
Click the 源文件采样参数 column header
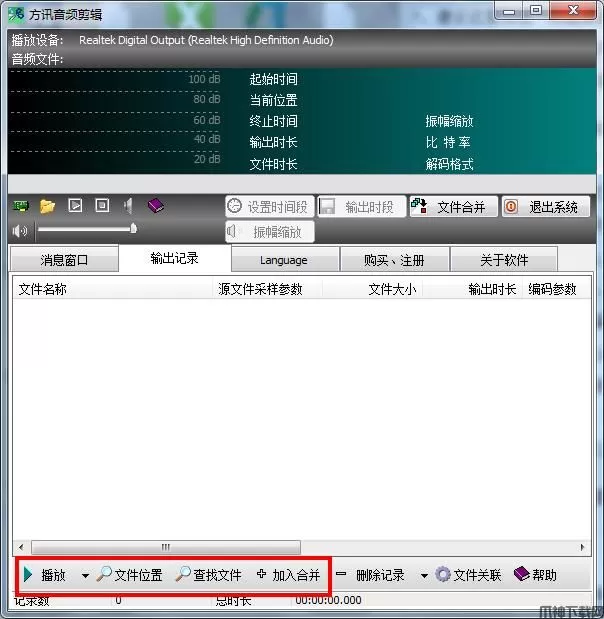pos(268,289)
